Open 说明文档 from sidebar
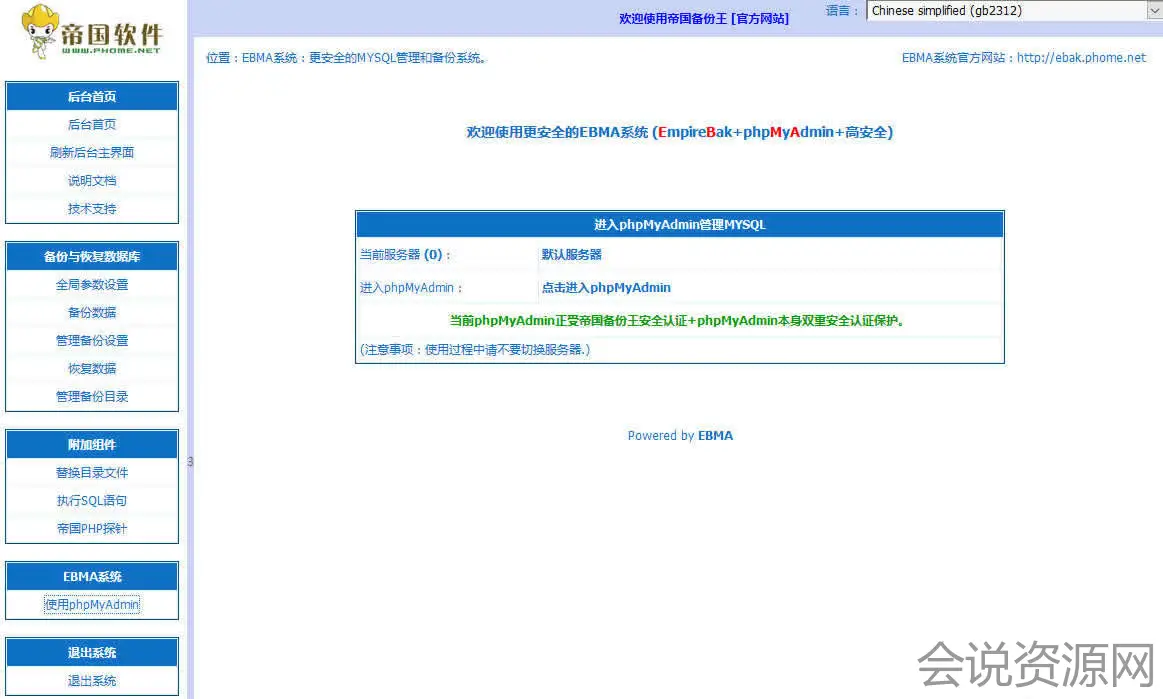 click(92, 181)
